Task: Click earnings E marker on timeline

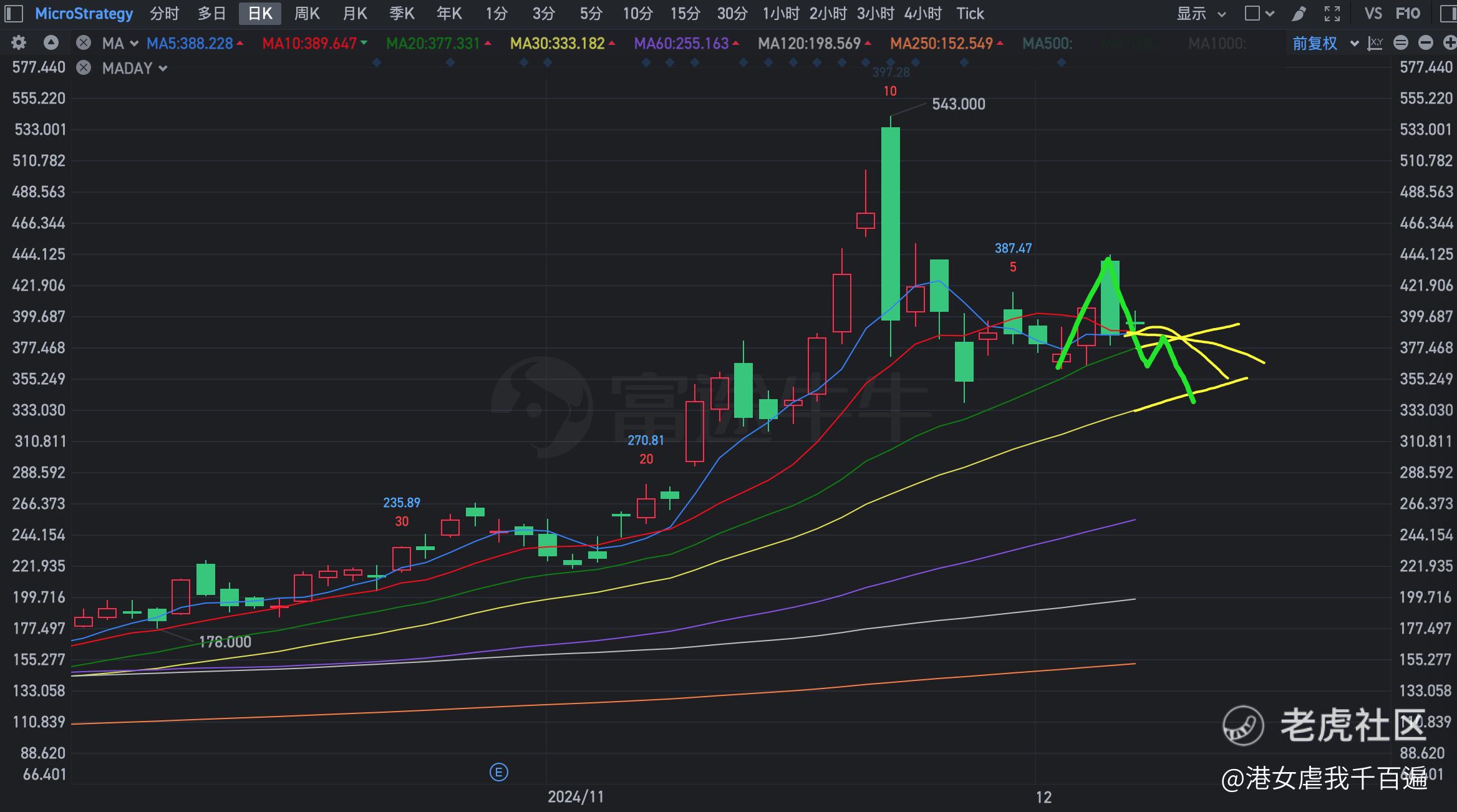Action: click(498, 773)
